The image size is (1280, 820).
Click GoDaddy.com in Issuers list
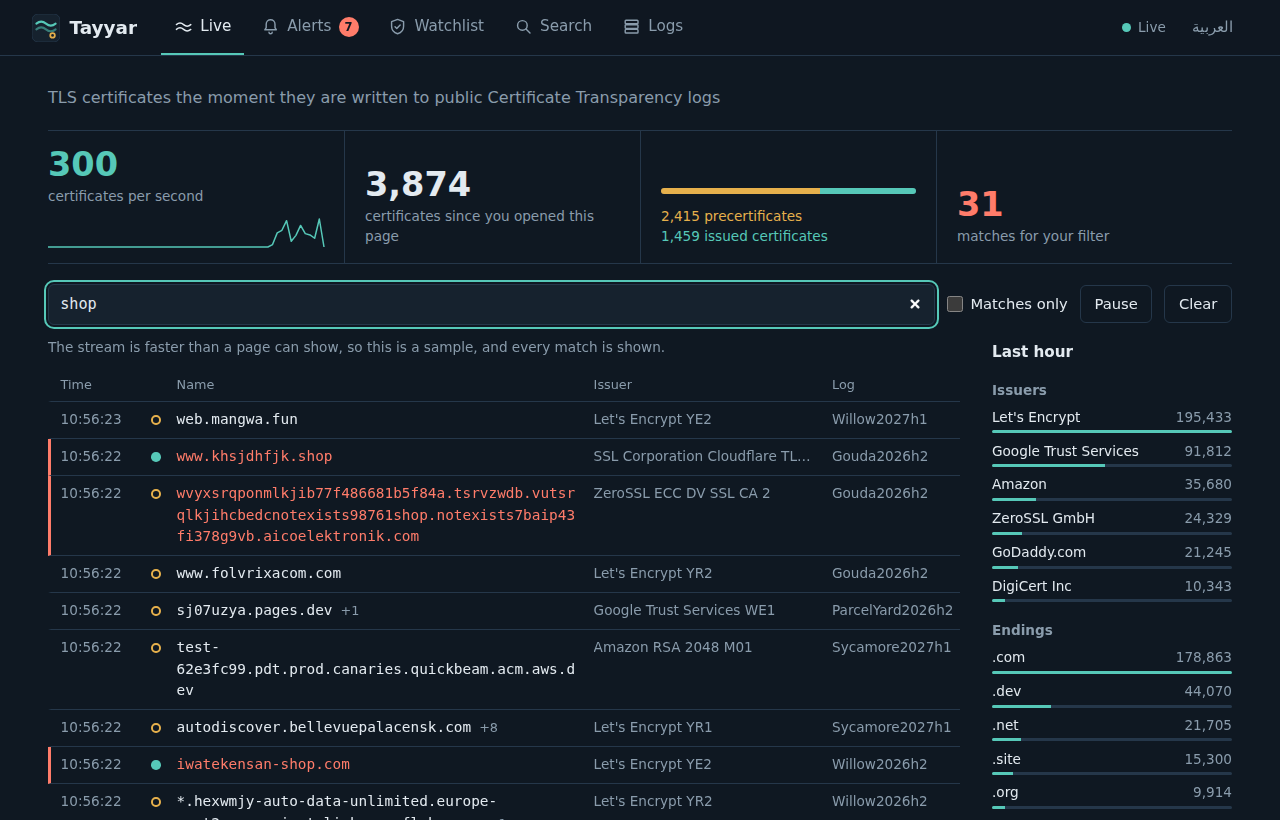point(1039,553)
